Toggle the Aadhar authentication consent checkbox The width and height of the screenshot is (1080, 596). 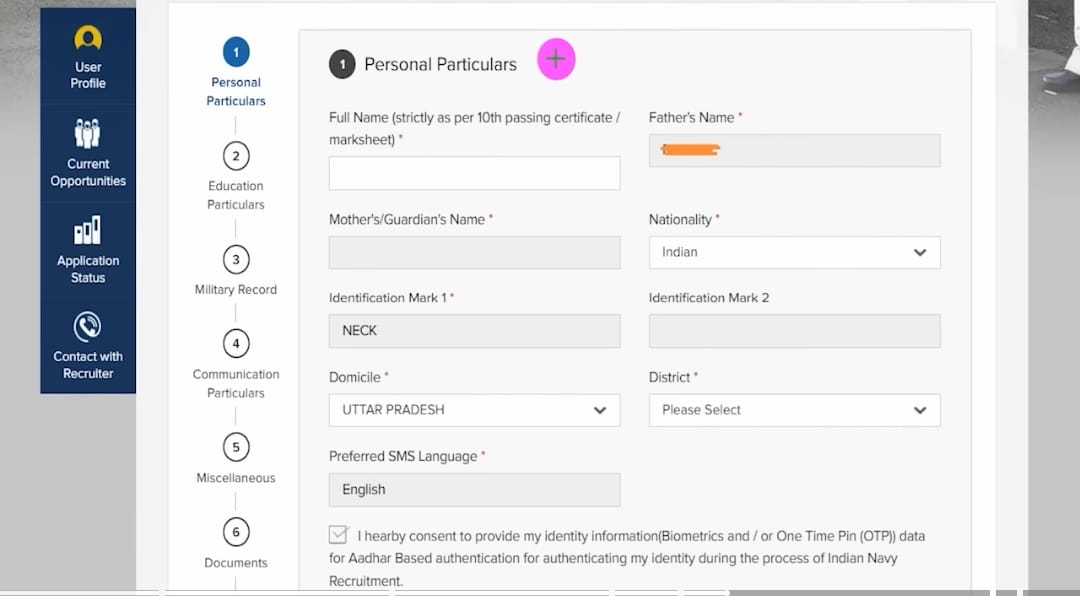coord(339,535)
